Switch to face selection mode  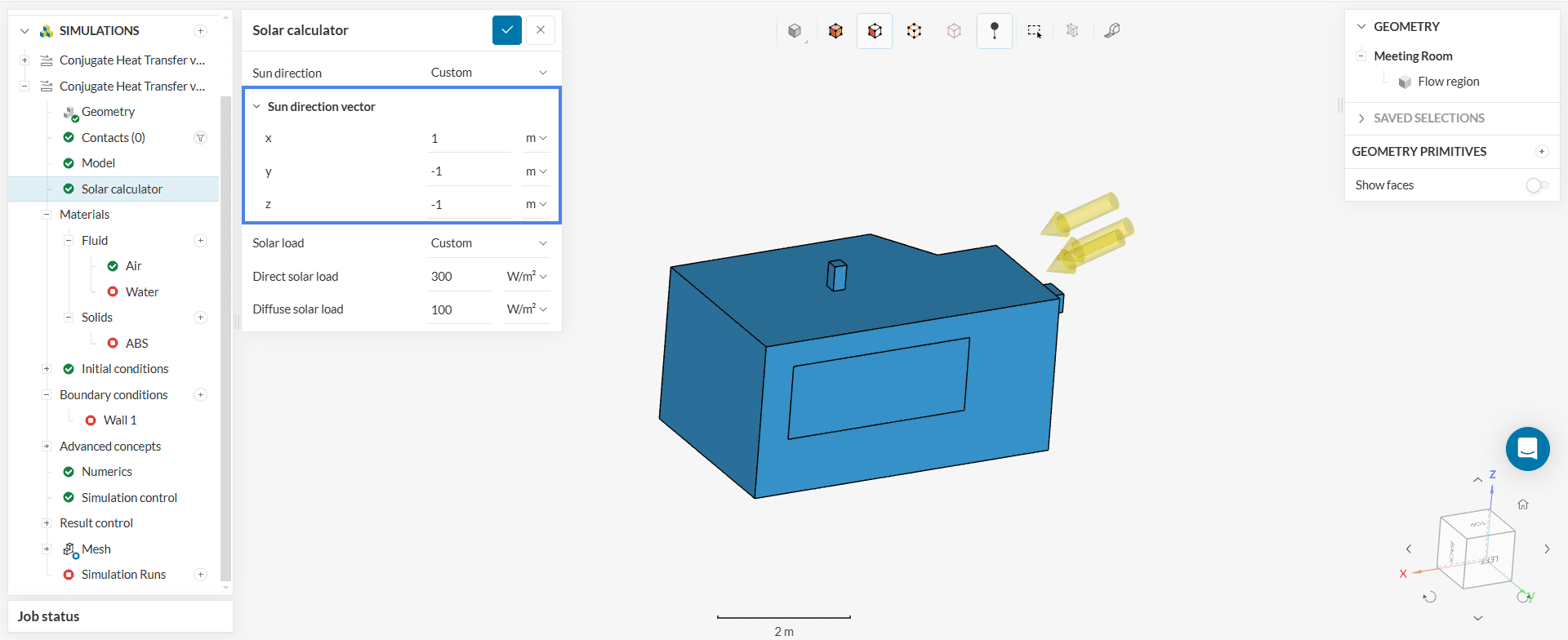(x=875, y=31)
